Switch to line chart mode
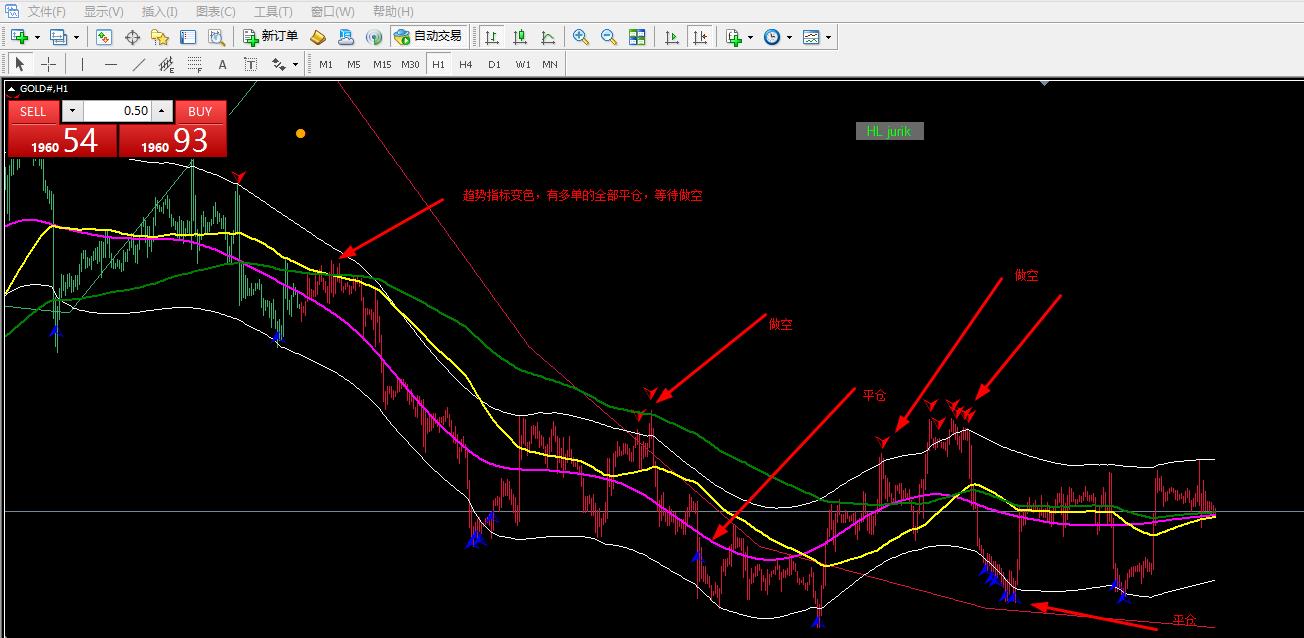 point(548,37)
